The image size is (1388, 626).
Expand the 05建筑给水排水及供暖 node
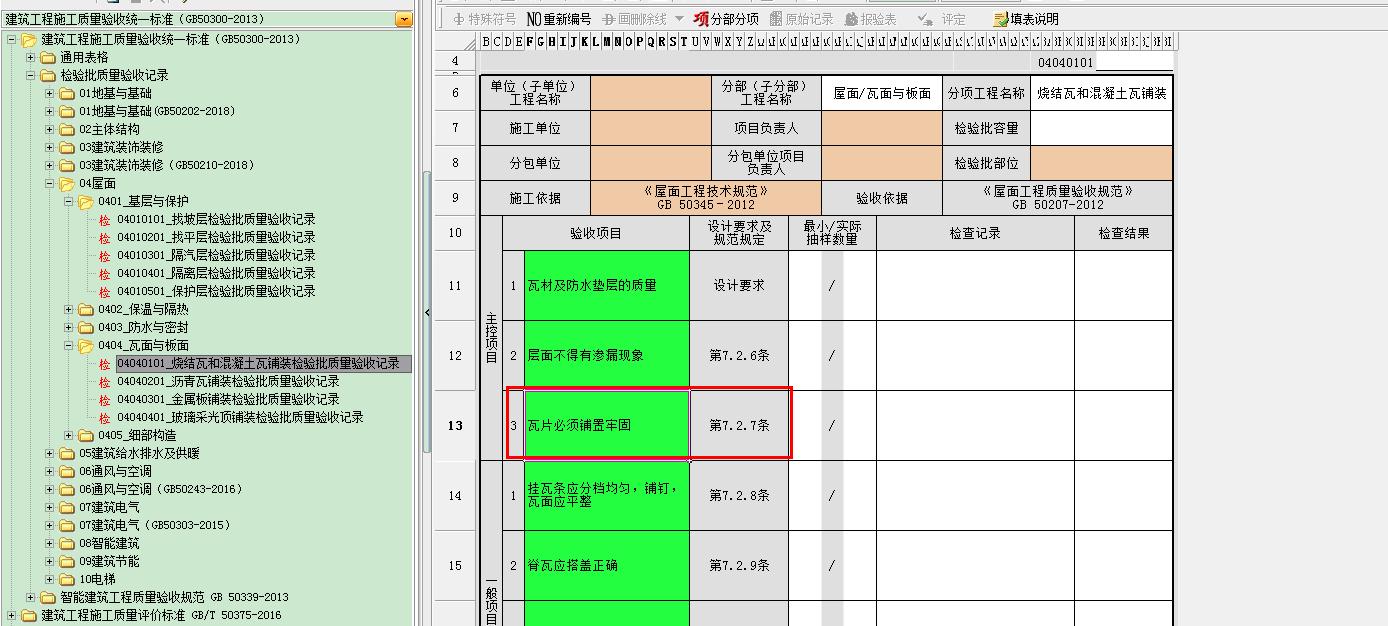50,453
